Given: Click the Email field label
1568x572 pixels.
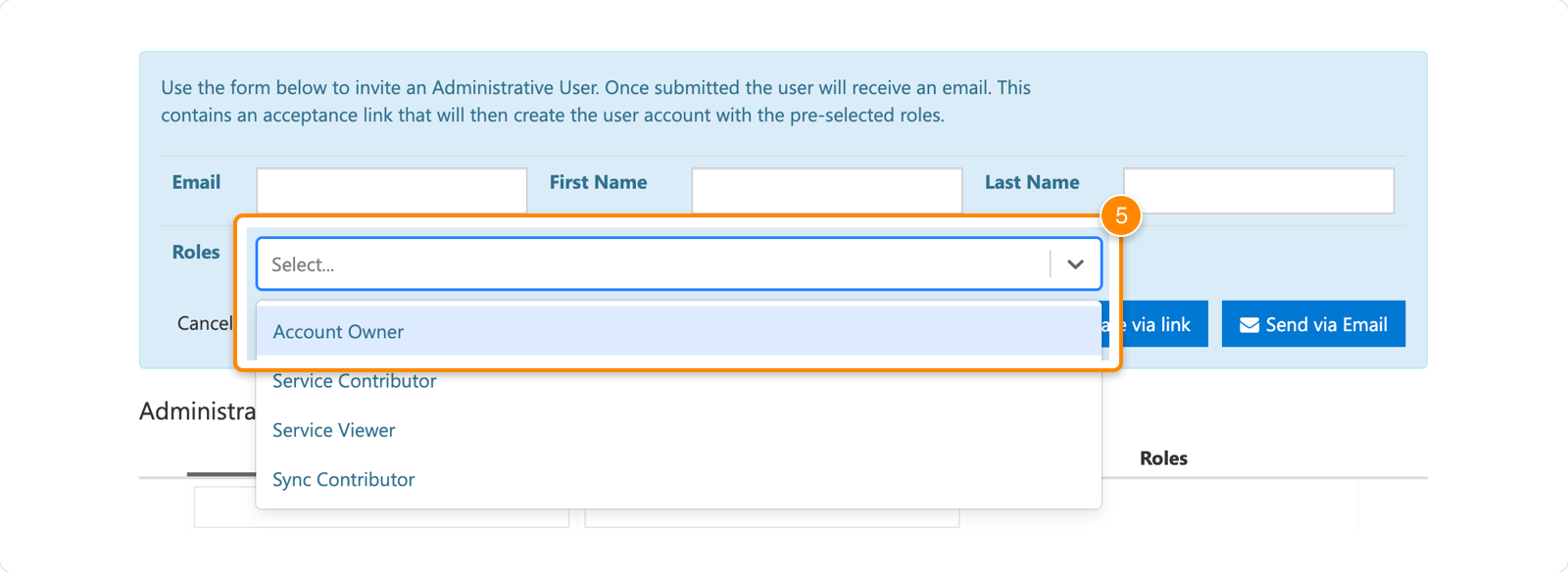Looking at the screenshot, I should [x=196, y=183].
